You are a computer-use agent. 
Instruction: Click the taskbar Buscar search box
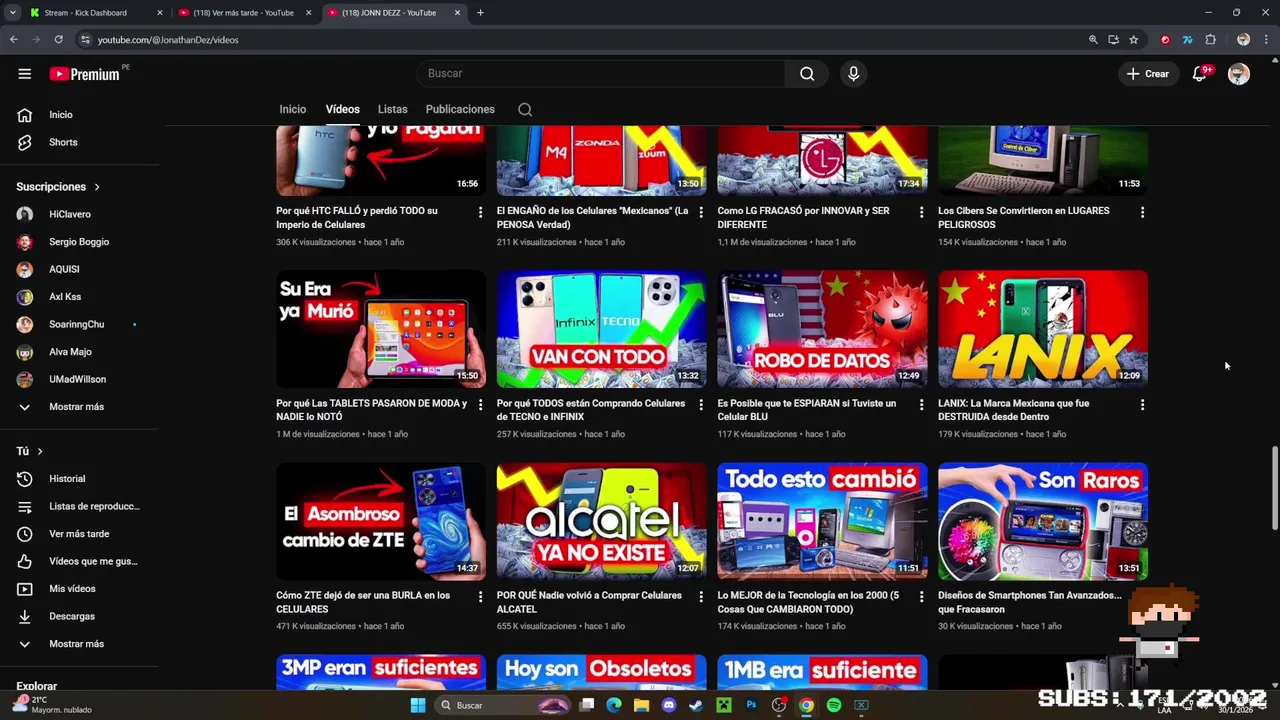tap(503, 705)
